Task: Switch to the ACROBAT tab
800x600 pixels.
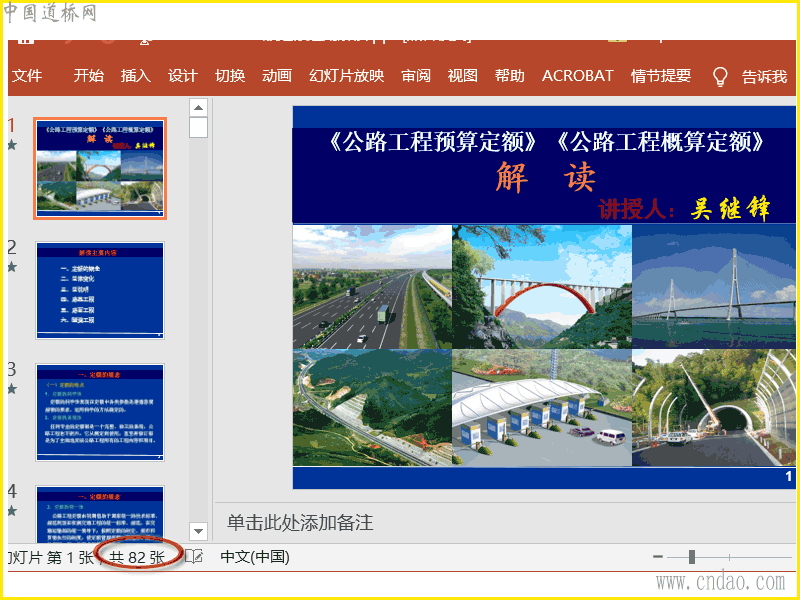Action: pyautogui.click(x=578, y=76)
